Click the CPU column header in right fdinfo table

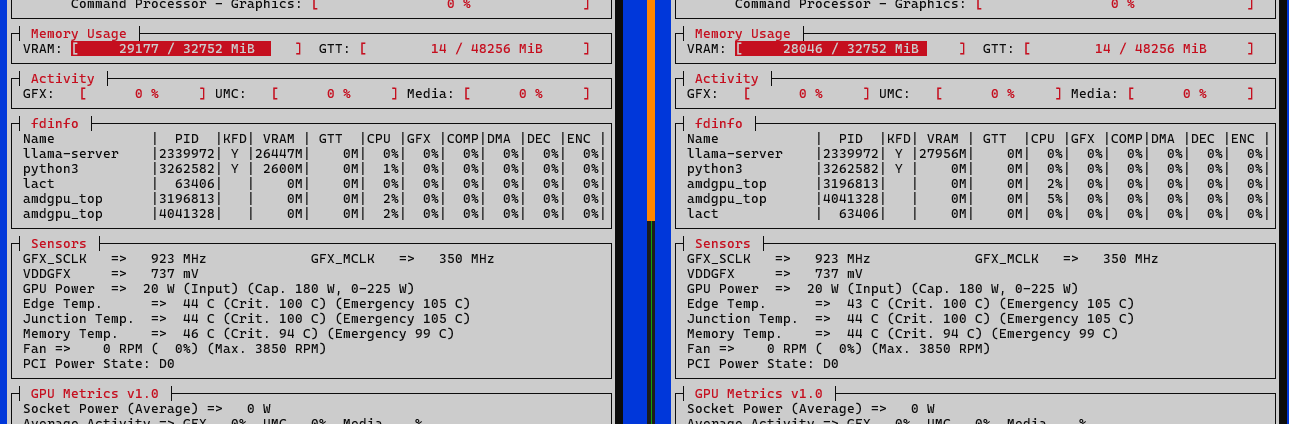point(1042,139)
